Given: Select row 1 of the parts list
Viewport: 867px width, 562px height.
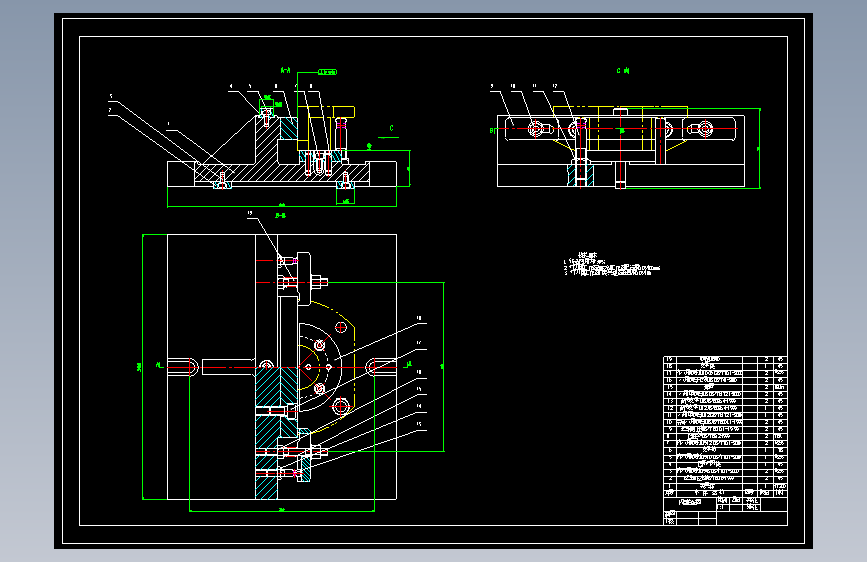Looking at the screenshot, I should click(x=725, y=486).
